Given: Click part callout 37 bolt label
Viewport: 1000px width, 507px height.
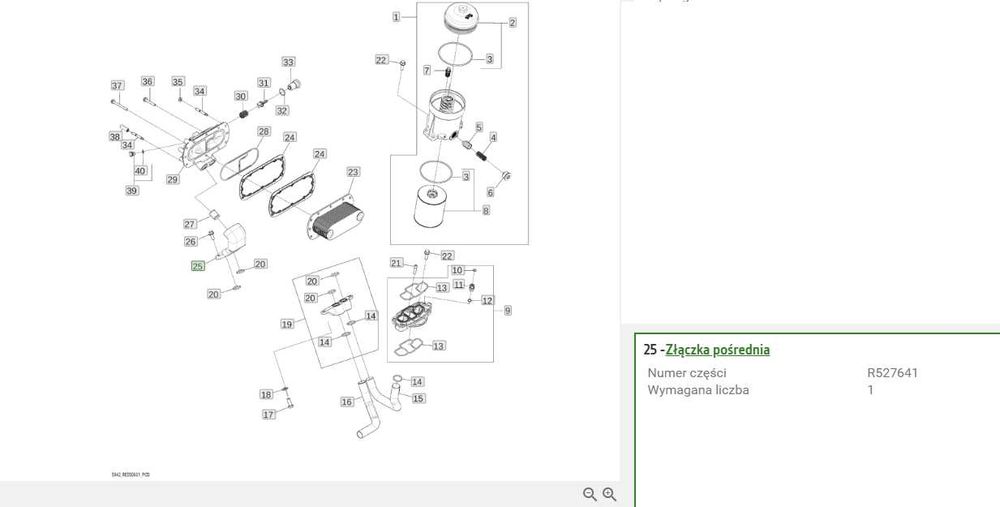Looking at the screenshot, I should coord(117,85).
